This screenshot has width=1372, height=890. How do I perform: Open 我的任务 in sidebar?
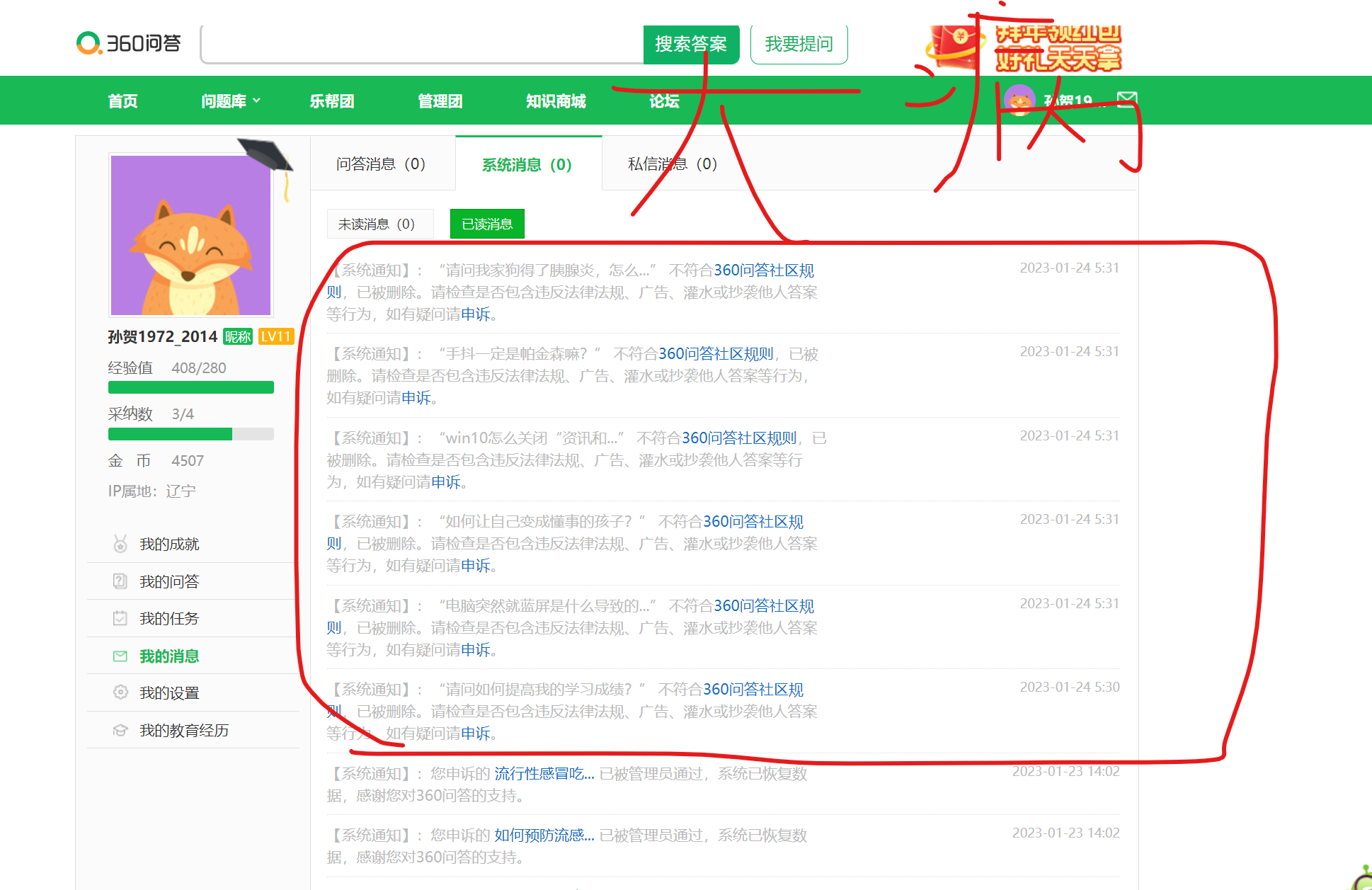pos(169,618)
